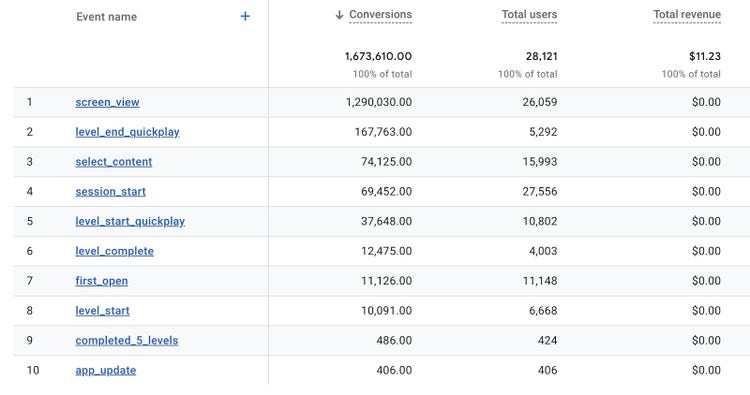Click '100% of total' under Total users
The height and width of the screenshot is (395, 750).
click(528, 74)
